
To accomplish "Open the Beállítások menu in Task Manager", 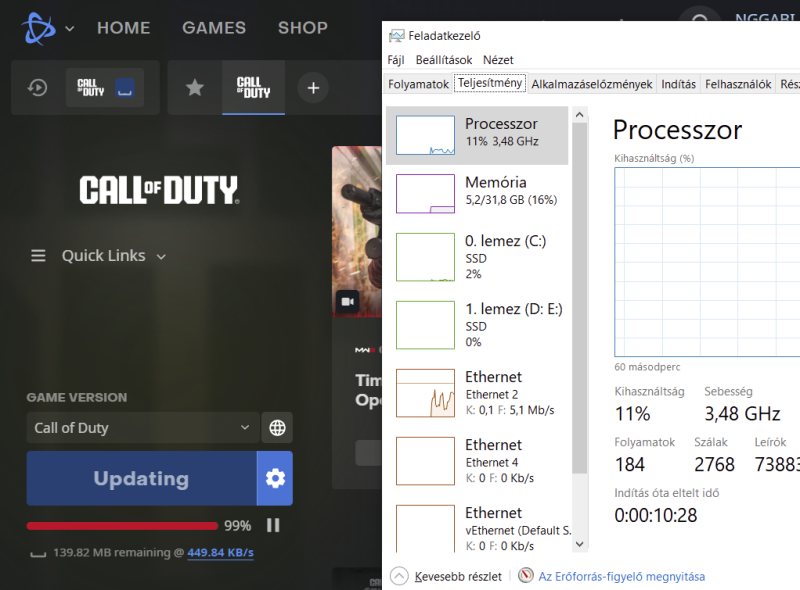I will (444, 60).
